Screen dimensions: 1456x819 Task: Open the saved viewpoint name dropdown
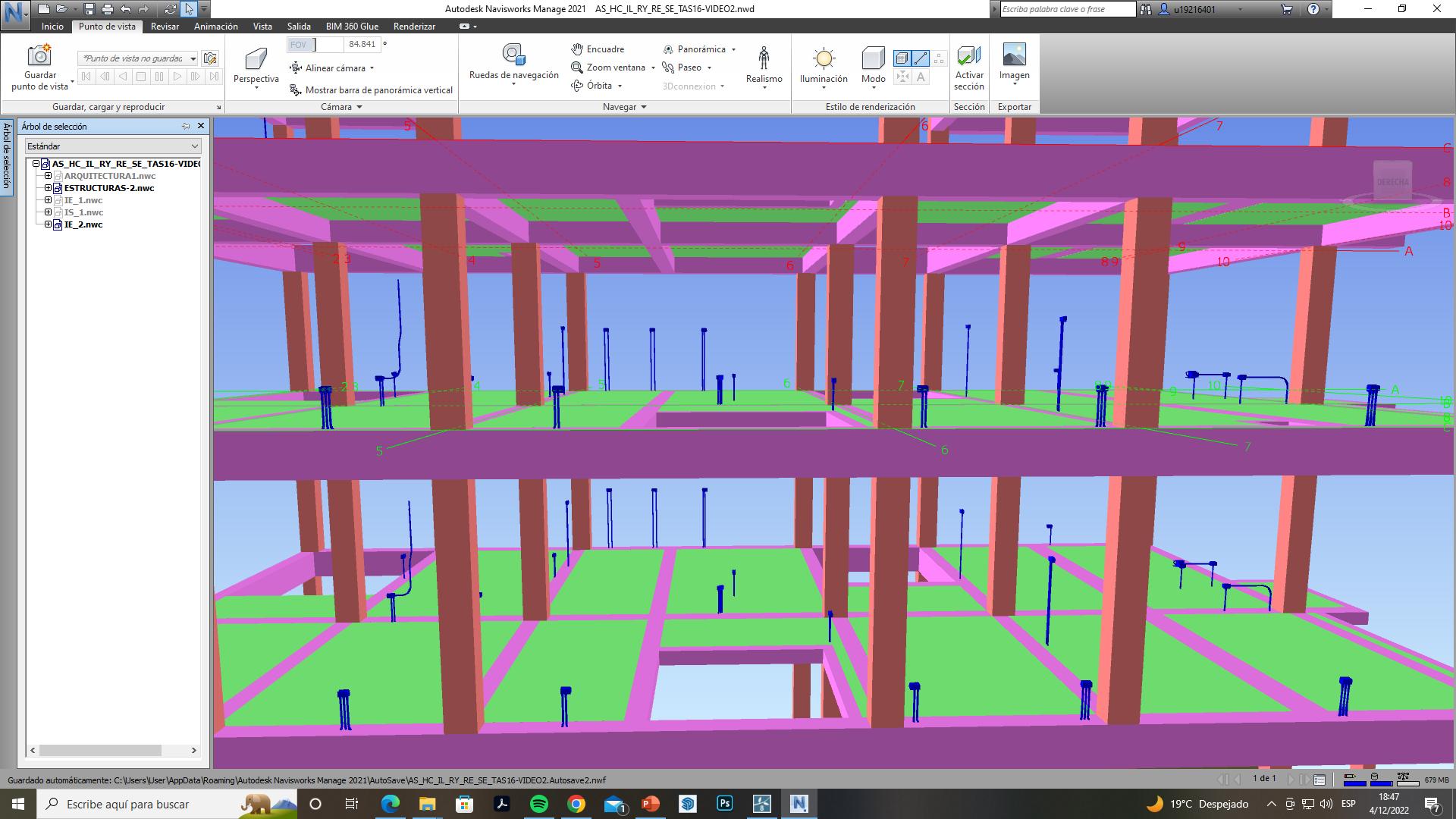tap(193, 58)
